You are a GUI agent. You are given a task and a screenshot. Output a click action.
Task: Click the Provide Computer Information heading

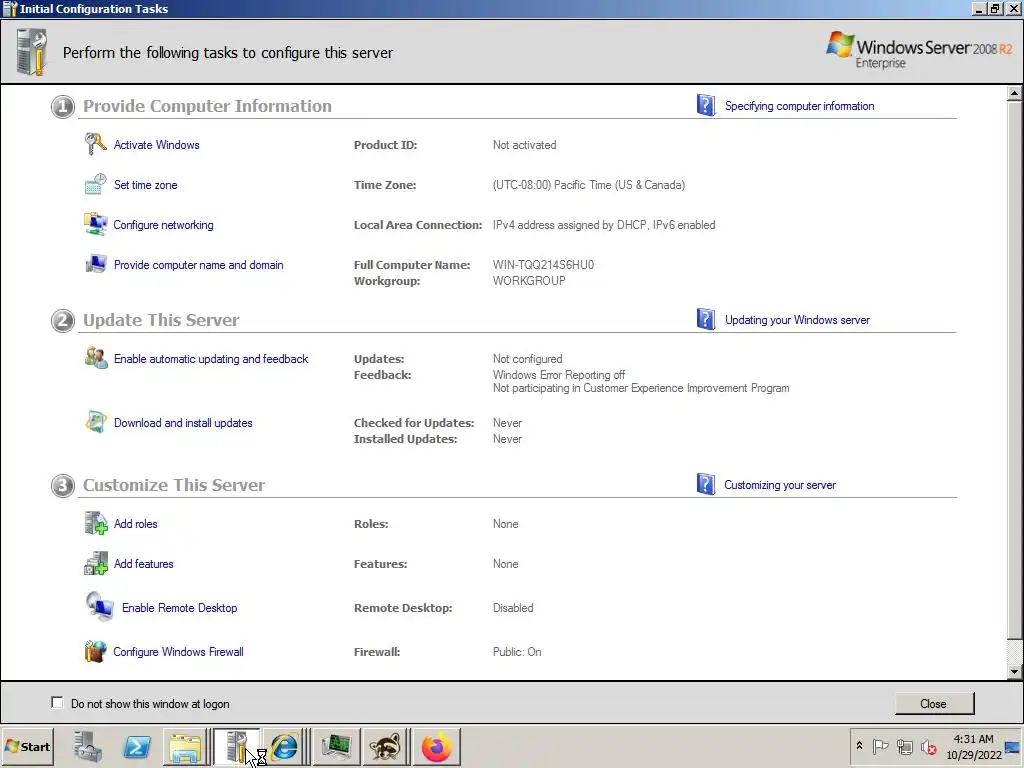click(x=207, y=106)
